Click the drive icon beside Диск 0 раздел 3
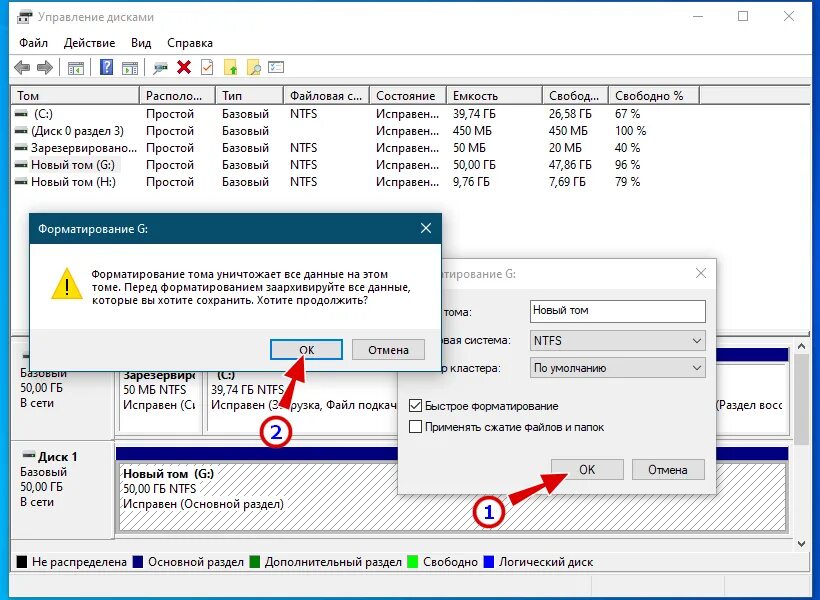The image size is (820, 600). pyautogui.click(x=21, y=130)
